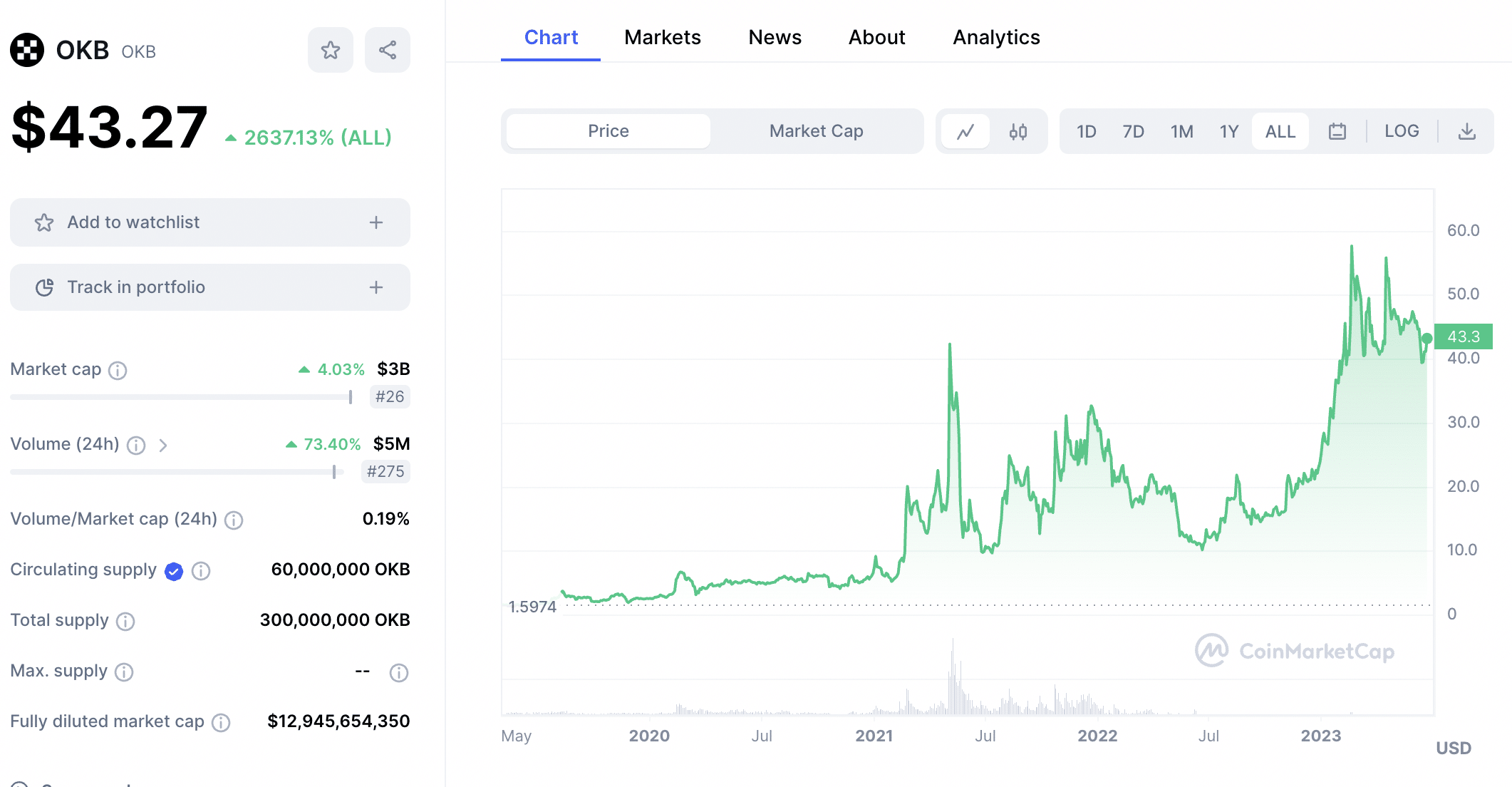Click the 60,000,000 OKB value
The width and height of the screenshot is (1512, 787).
click(x=341, y=570)
